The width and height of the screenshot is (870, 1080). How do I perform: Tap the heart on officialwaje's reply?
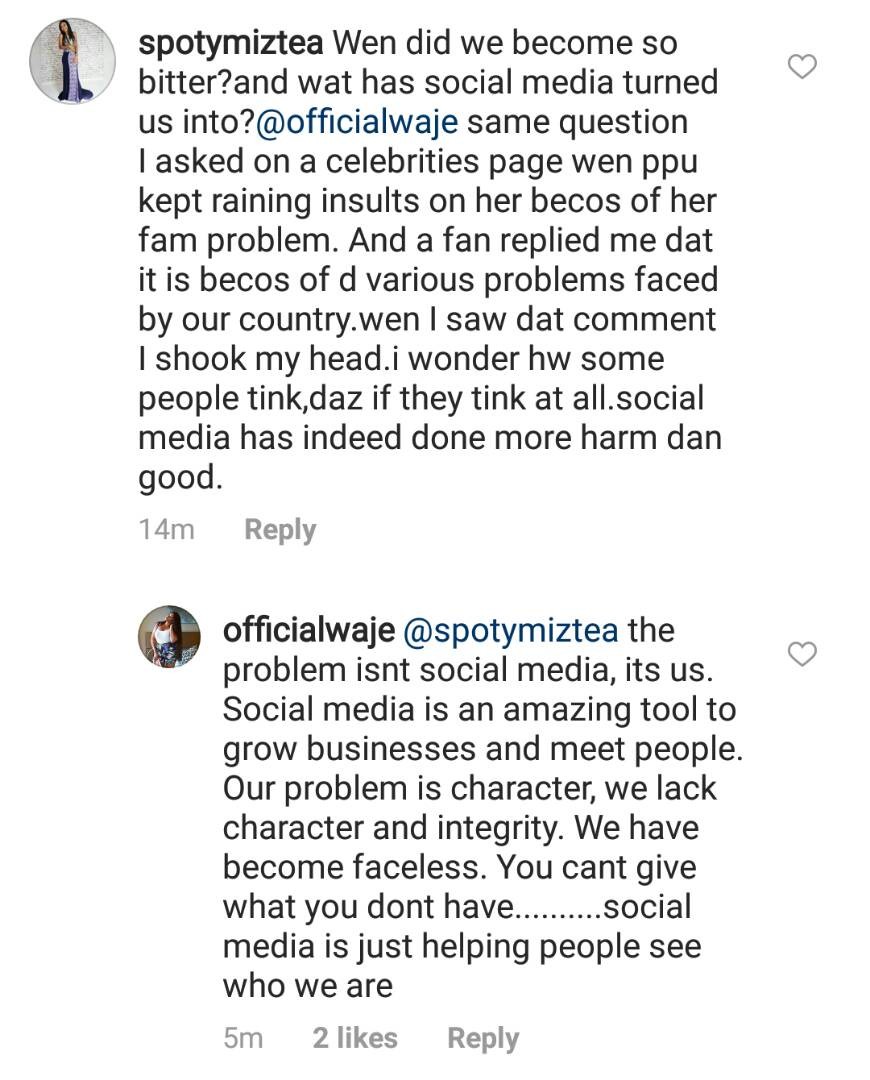(803, 654)
